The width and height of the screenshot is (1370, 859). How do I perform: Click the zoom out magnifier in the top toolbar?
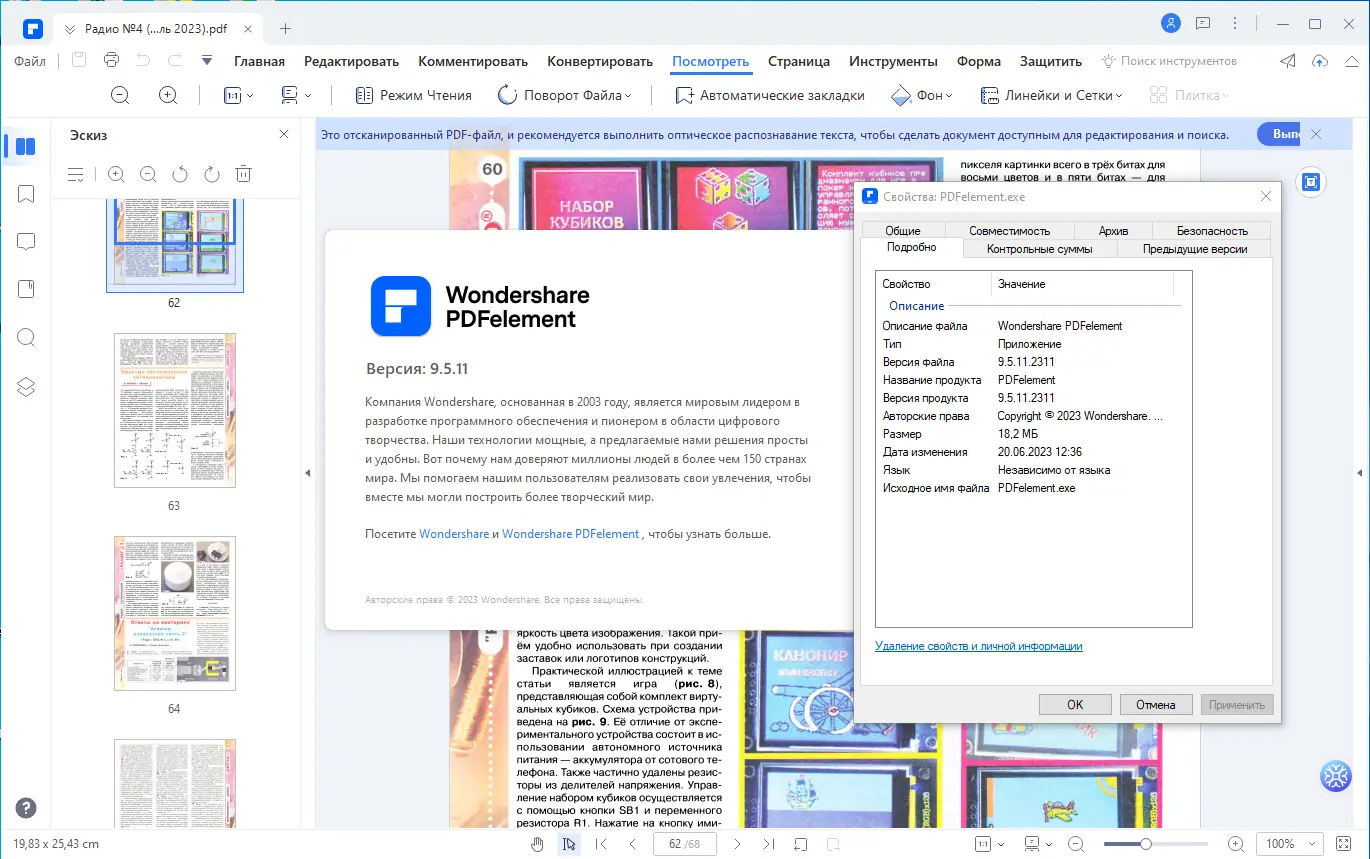[120, 95]
